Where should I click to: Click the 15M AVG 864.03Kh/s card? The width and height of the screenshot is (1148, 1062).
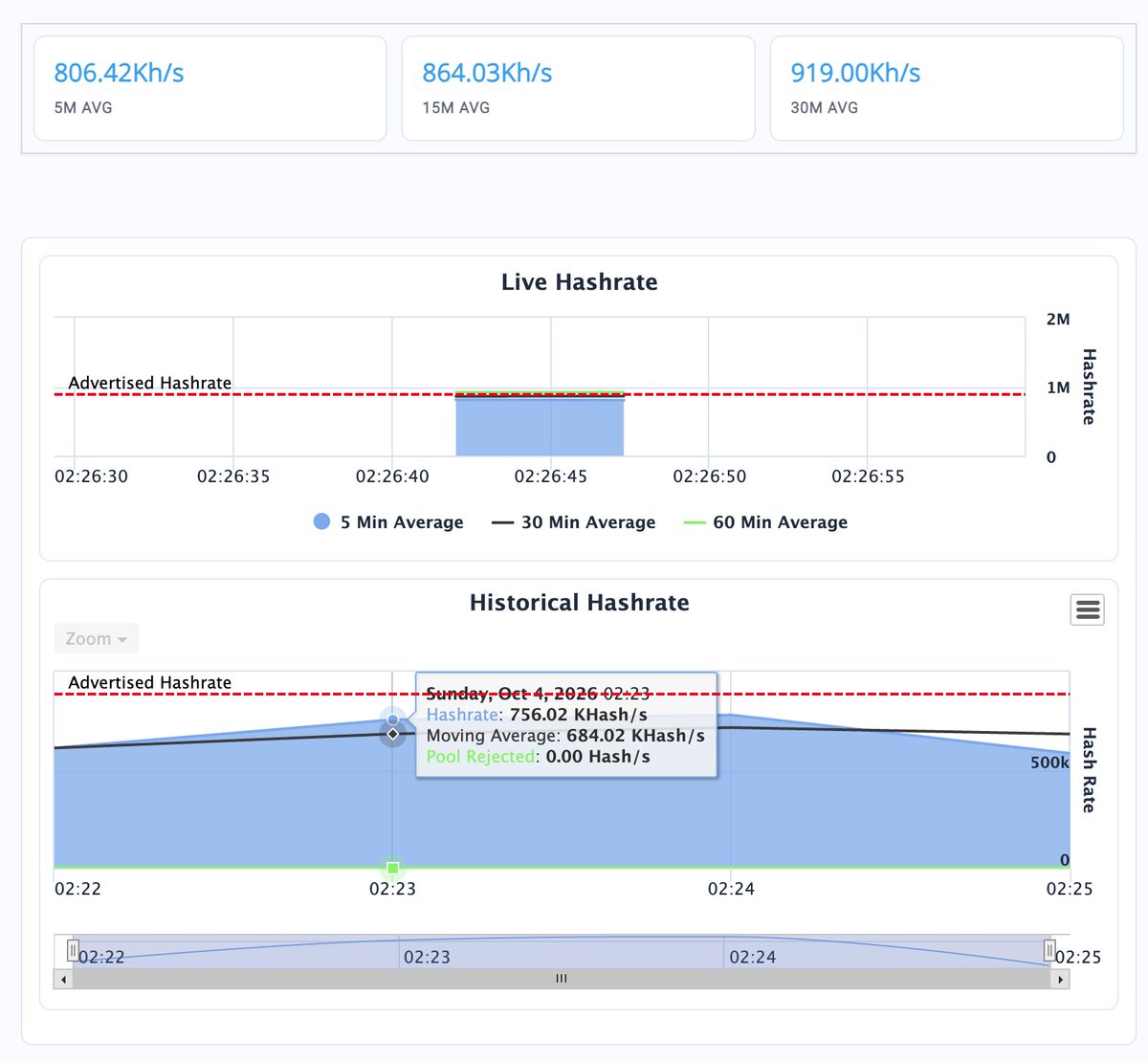tap(579, 89)
